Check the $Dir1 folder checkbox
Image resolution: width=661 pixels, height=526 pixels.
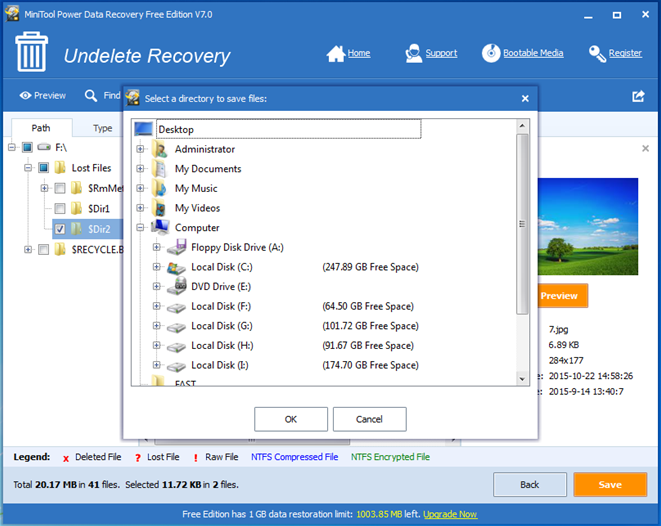coord(60,208)
